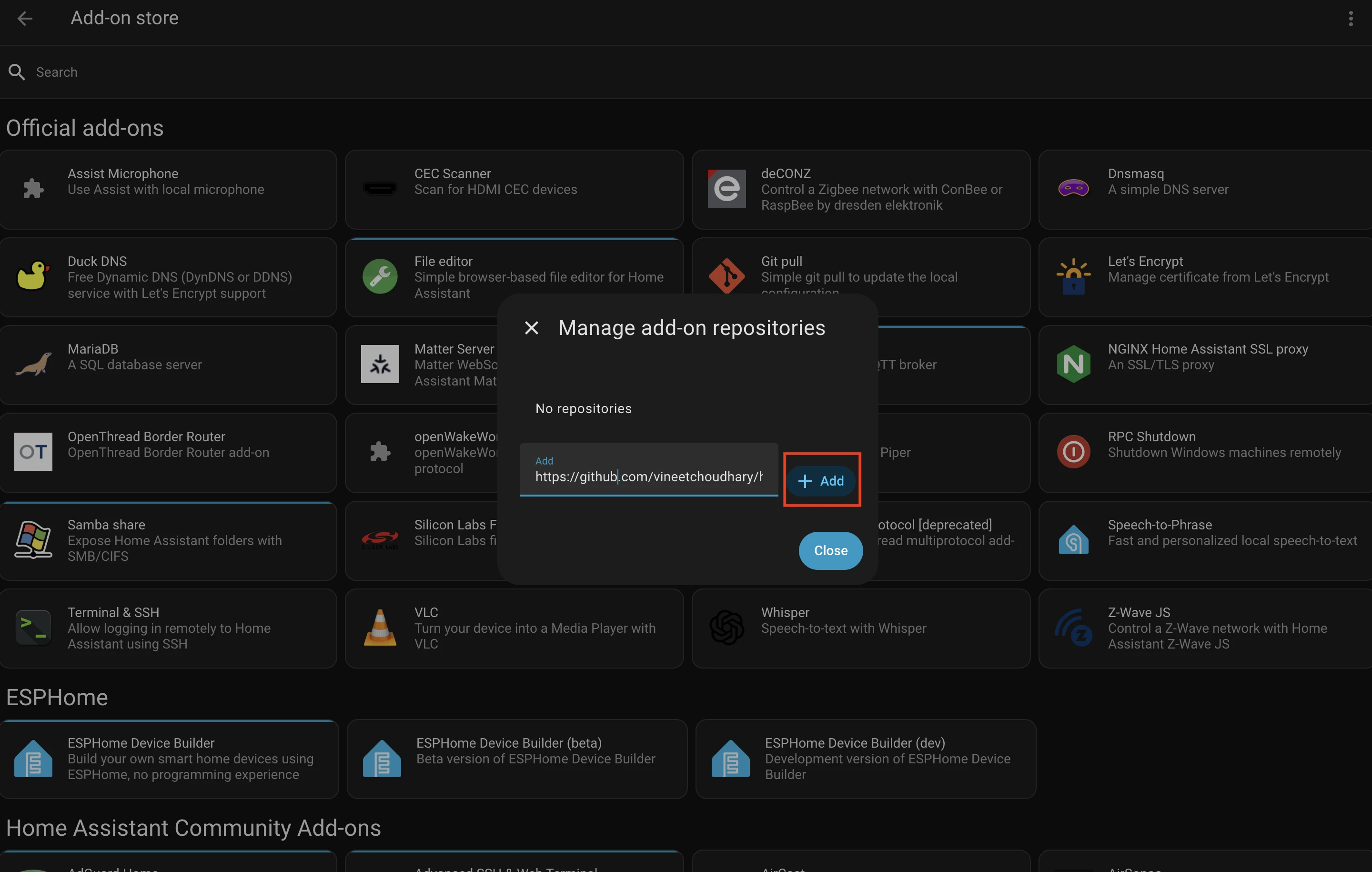Click the repository URL Add field

649,470
